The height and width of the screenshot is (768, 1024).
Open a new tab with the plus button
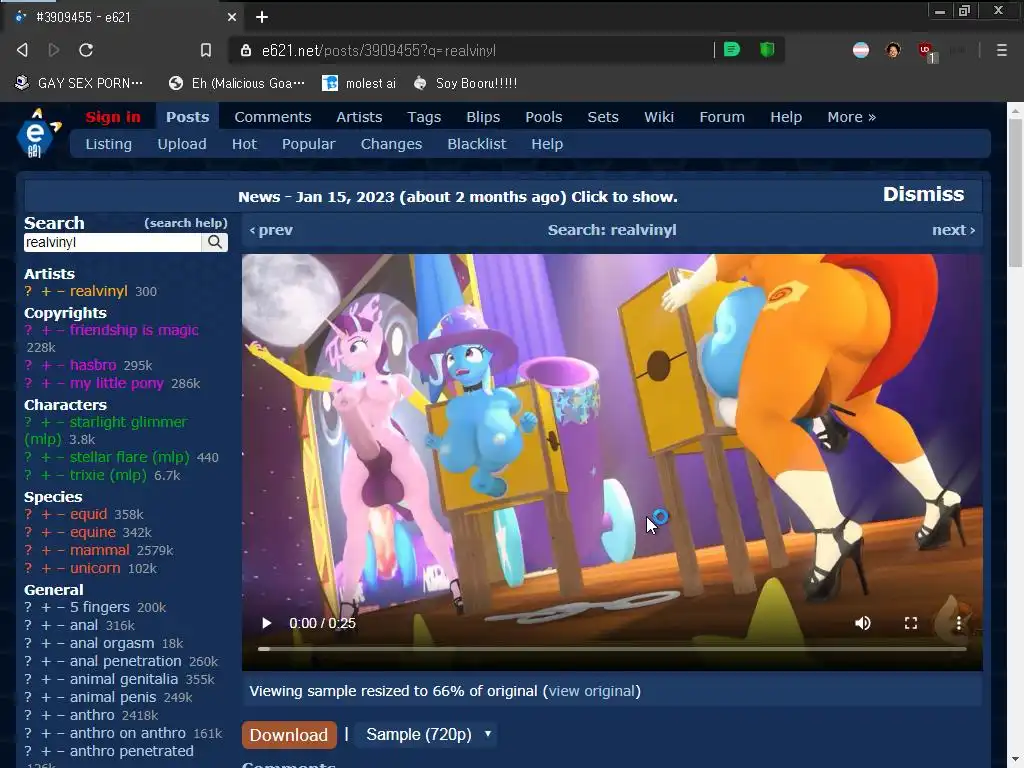262,17
